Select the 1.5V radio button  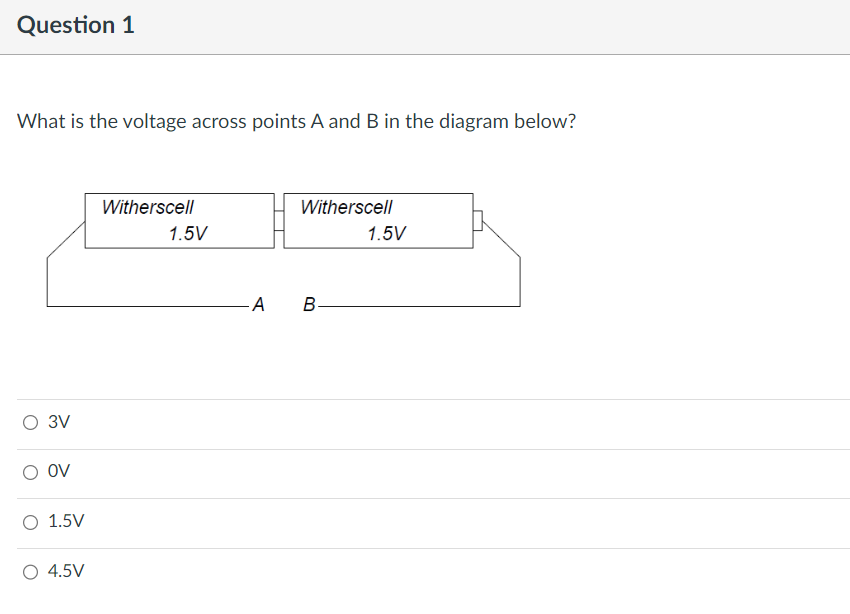pyautogui.click(x=29, y=521)
